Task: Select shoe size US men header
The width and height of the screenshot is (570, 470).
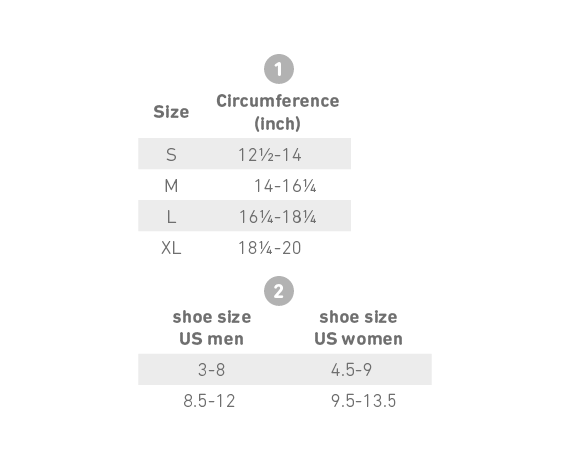Action: pyautogui.click(x=212, y=328)
